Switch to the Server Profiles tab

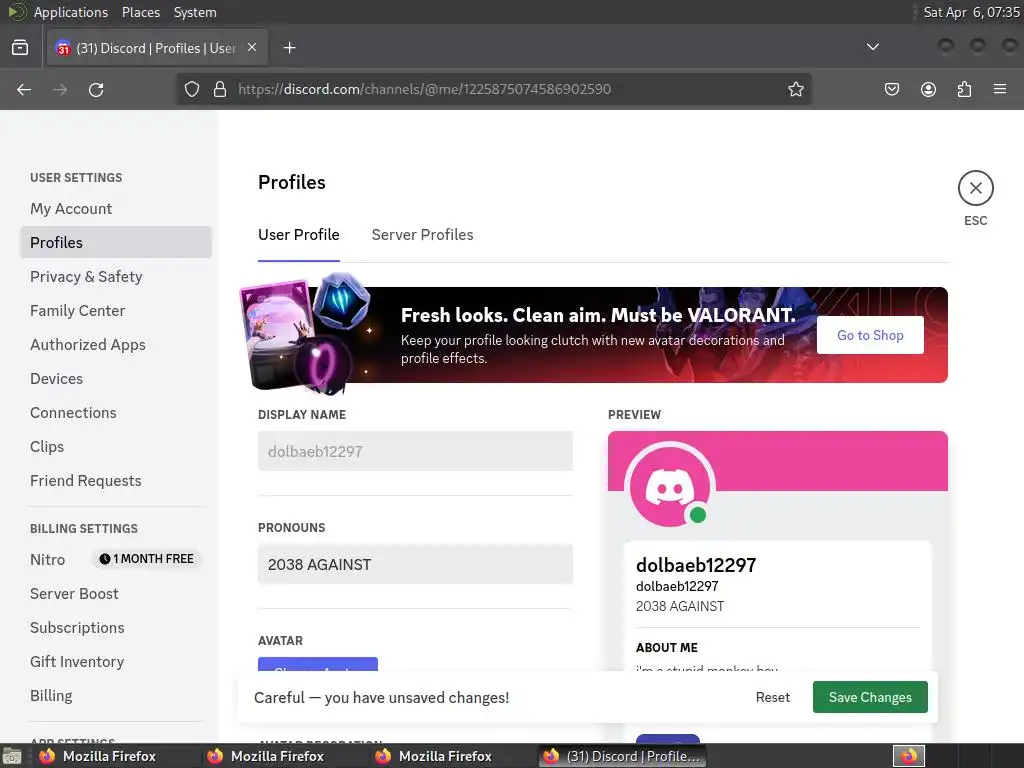(x=422, y=234)
